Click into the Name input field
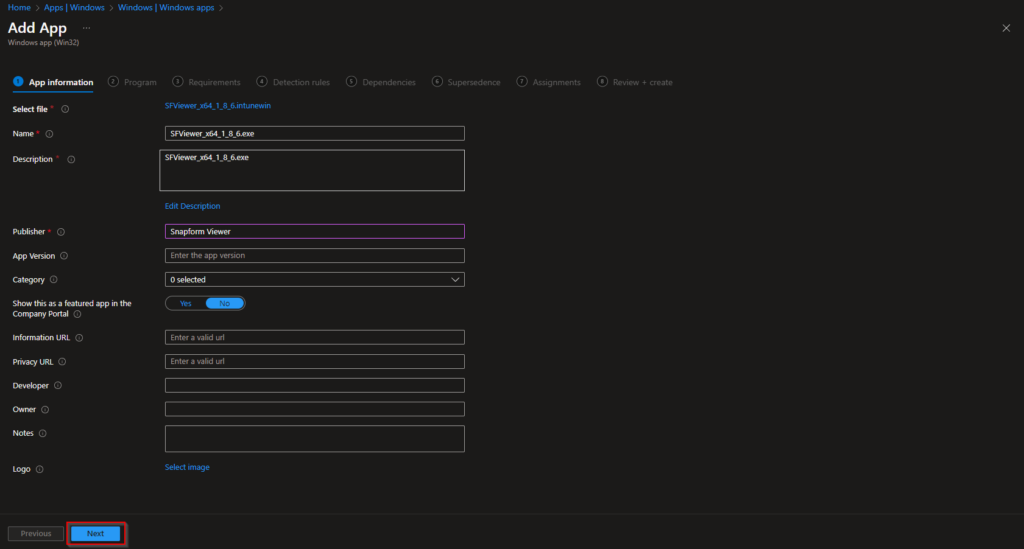The image size is (1024, 549). 315,133
